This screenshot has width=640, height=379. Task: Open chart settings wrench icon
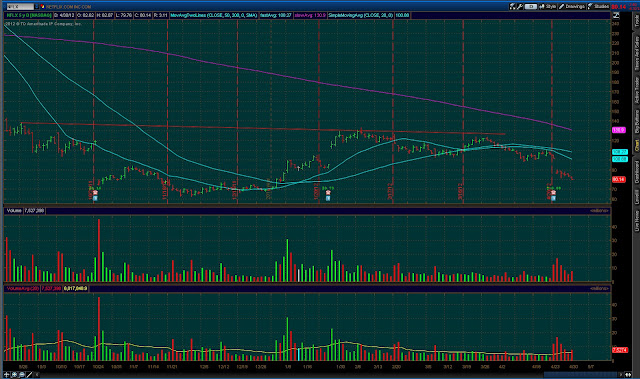point(520,7)
